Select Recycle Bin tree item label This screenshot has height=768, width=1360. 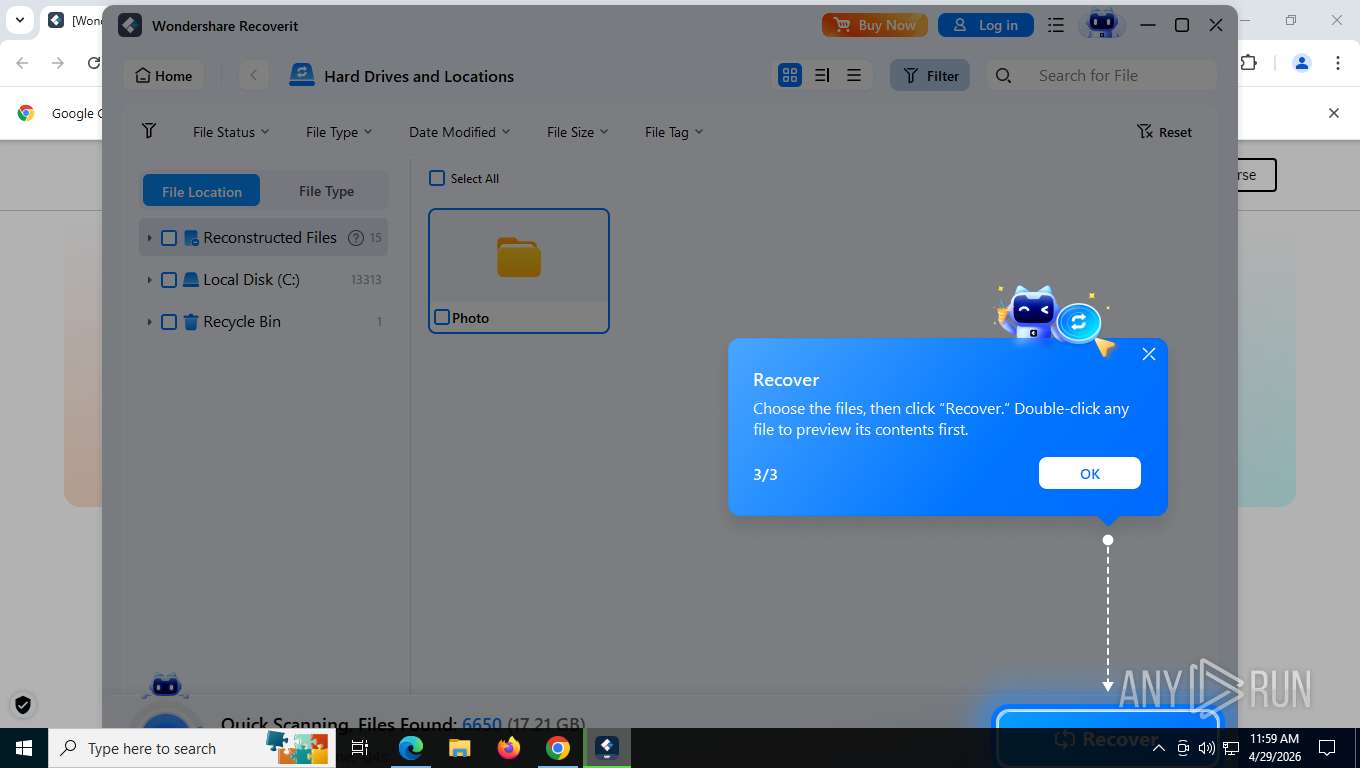point(242,322)
